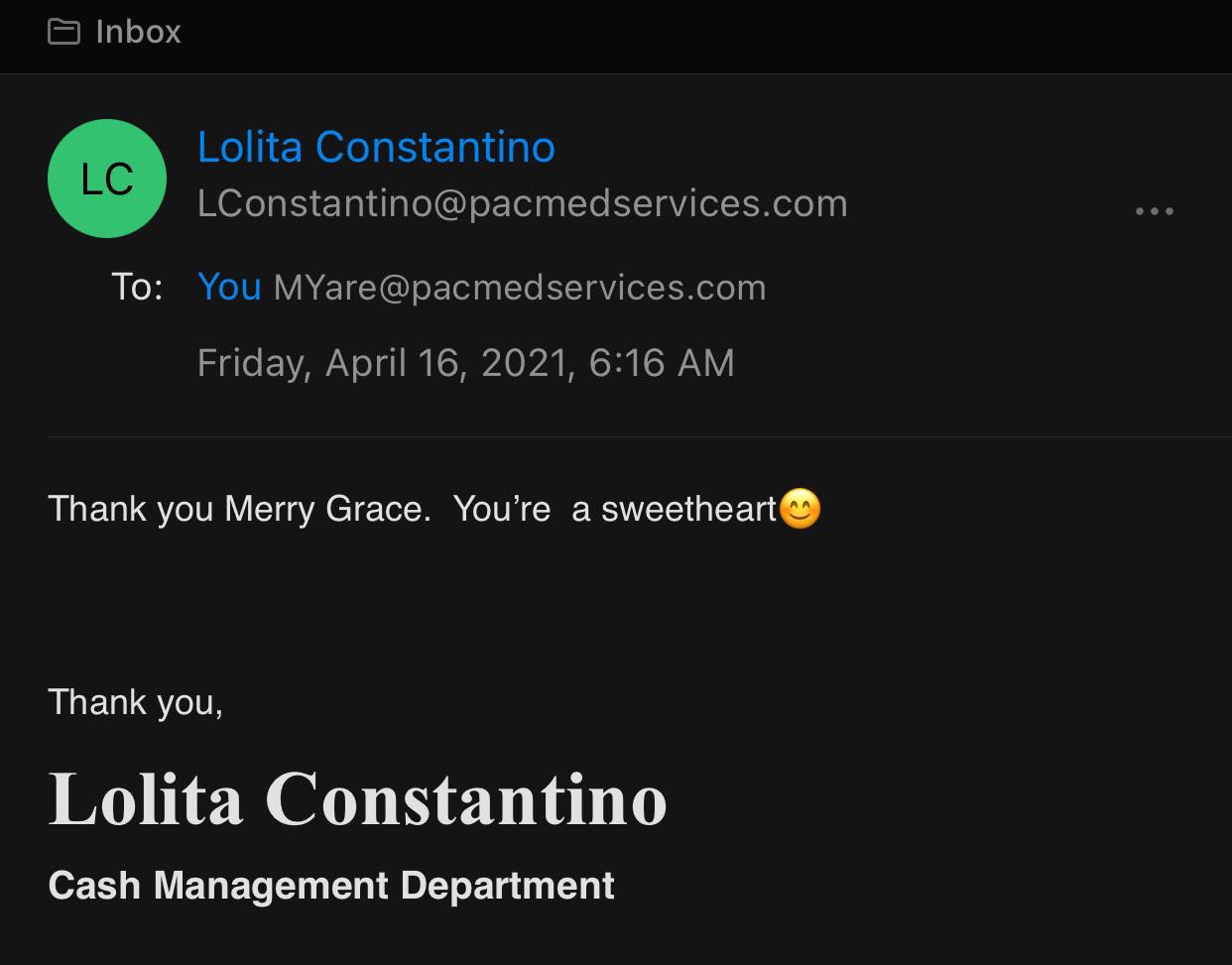Click the "You're a sweetheart" sentence
Viewport: 1232px width, 965px height.
pyautogui.click(x=614, y=509)
